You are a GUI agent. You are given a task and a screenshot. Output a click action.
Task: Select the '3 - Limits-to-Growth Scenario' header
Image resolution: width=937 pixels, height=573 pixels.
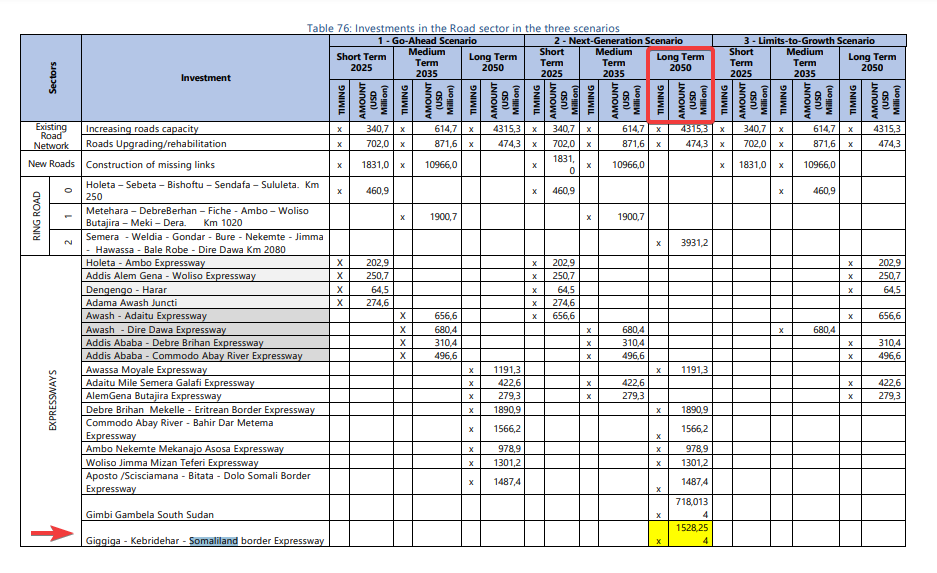tap(809, 41)
